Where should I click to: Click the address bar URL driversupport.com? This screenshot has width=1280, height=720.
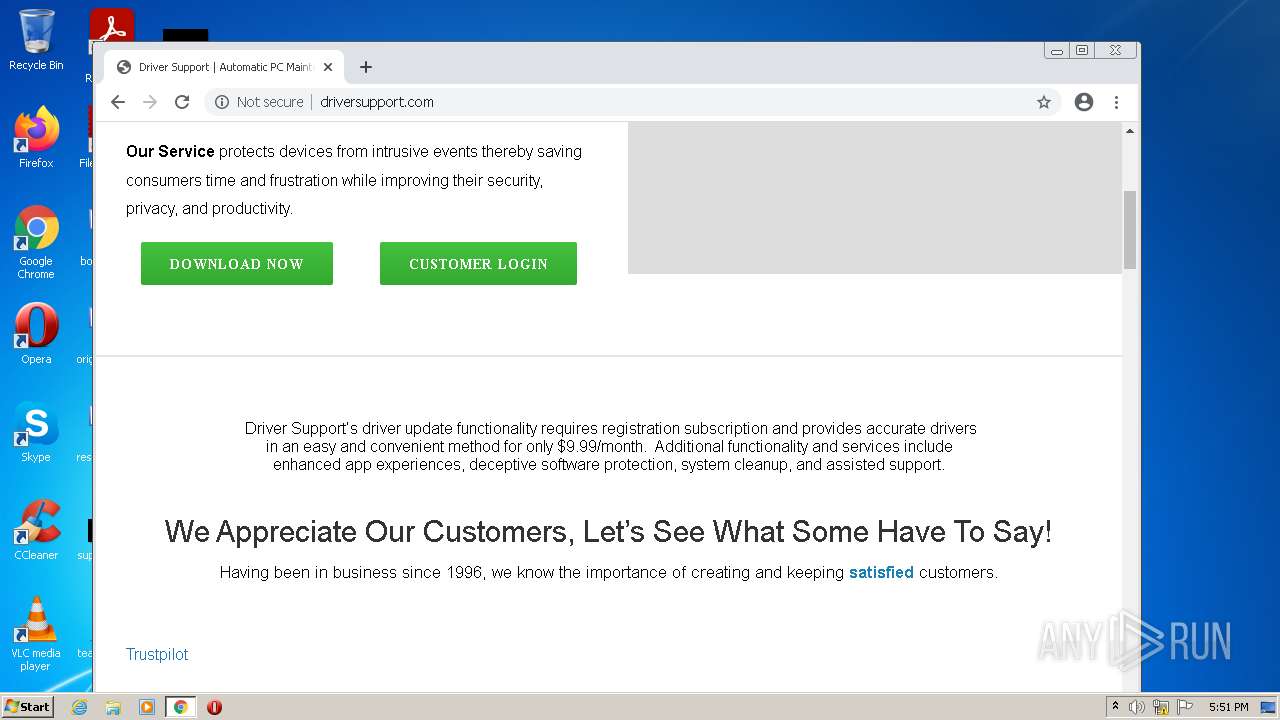click(x=377, y=102)
